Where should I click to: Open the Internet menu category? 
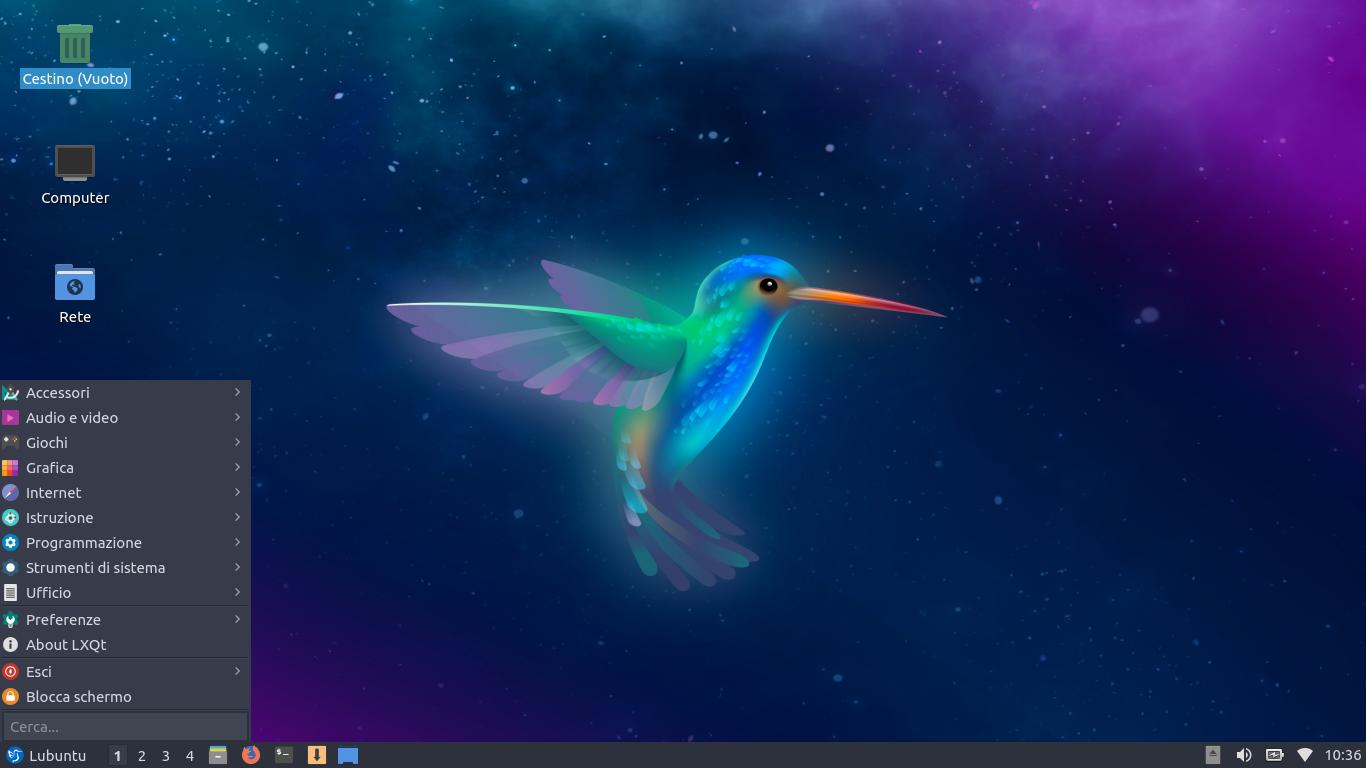coord(53,492)
